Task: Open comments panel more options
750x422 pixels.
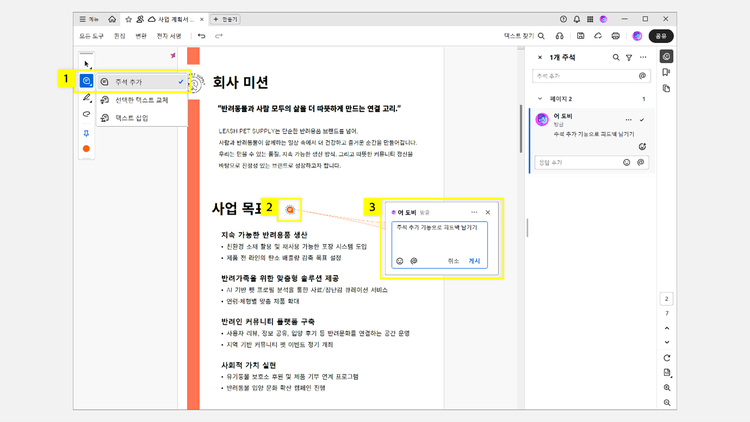Action: tap(643, 57)
